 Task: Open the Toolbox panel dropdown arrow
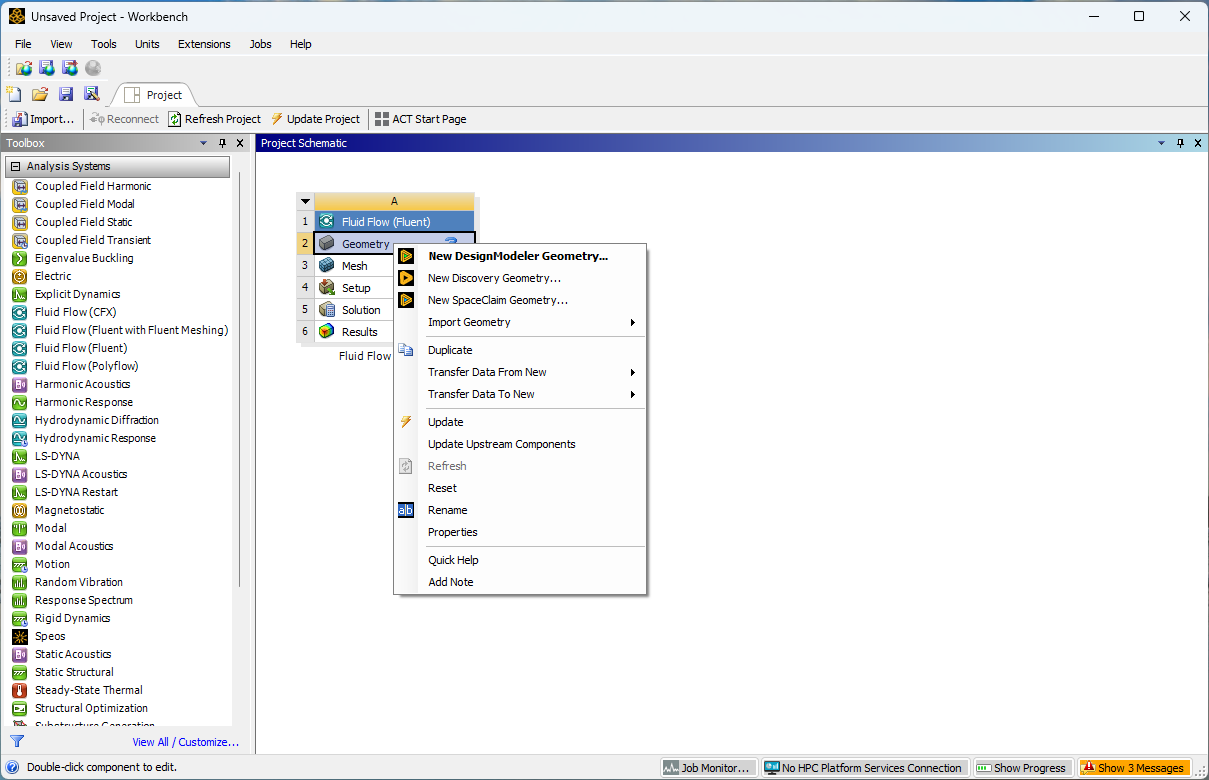coord(204,143)
